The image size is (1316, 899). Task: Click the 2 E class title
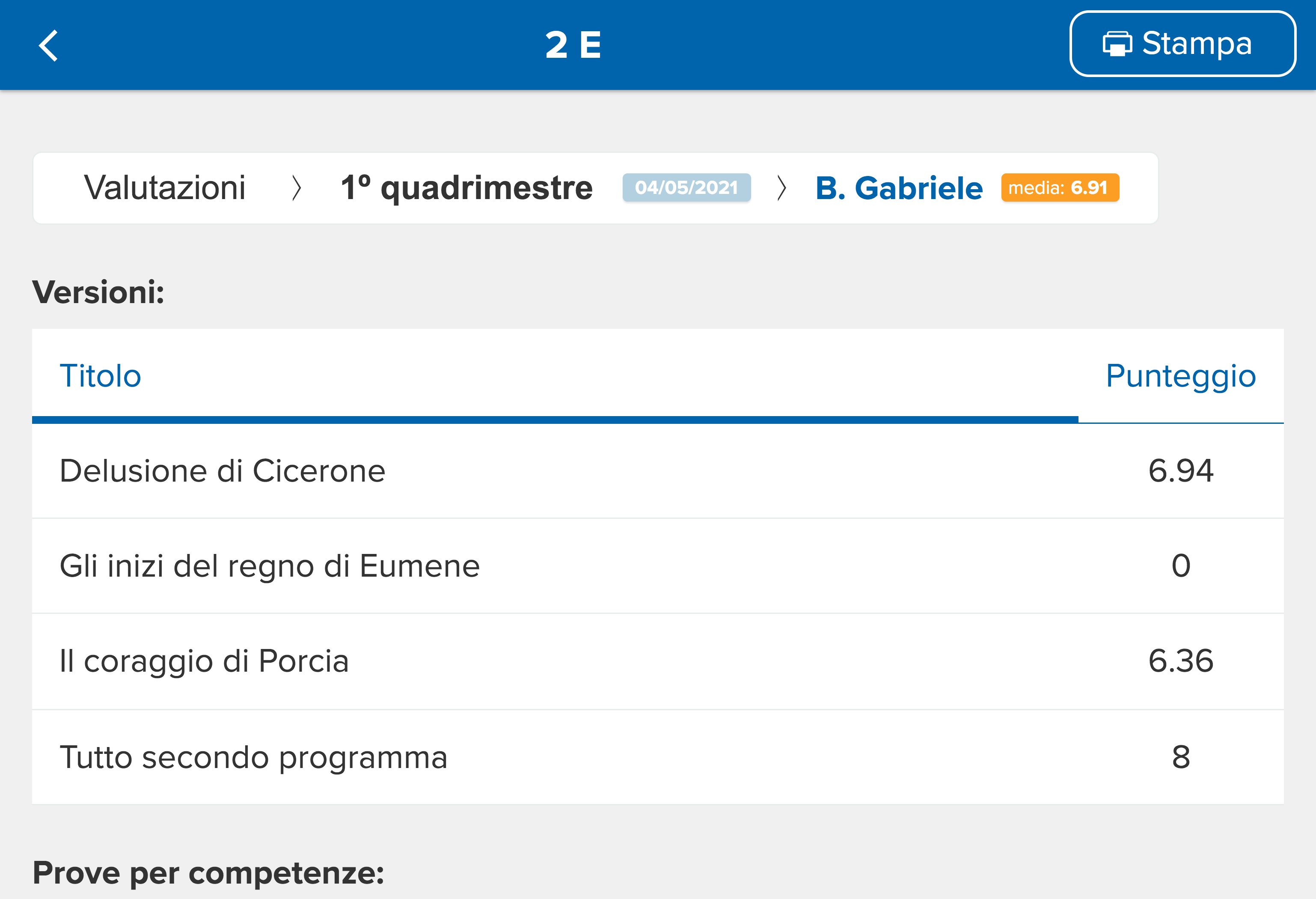(x=573, y=45)
